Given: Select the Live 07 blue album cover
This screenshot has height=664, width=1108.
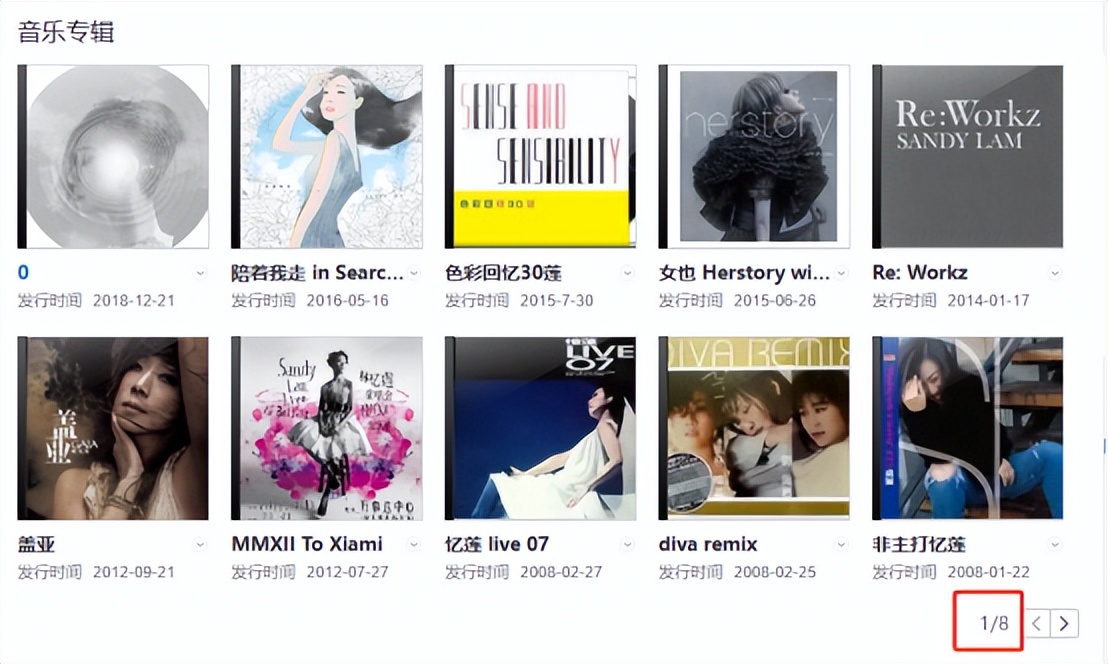Looking at the screenshot, I should (x=541, y=428).
